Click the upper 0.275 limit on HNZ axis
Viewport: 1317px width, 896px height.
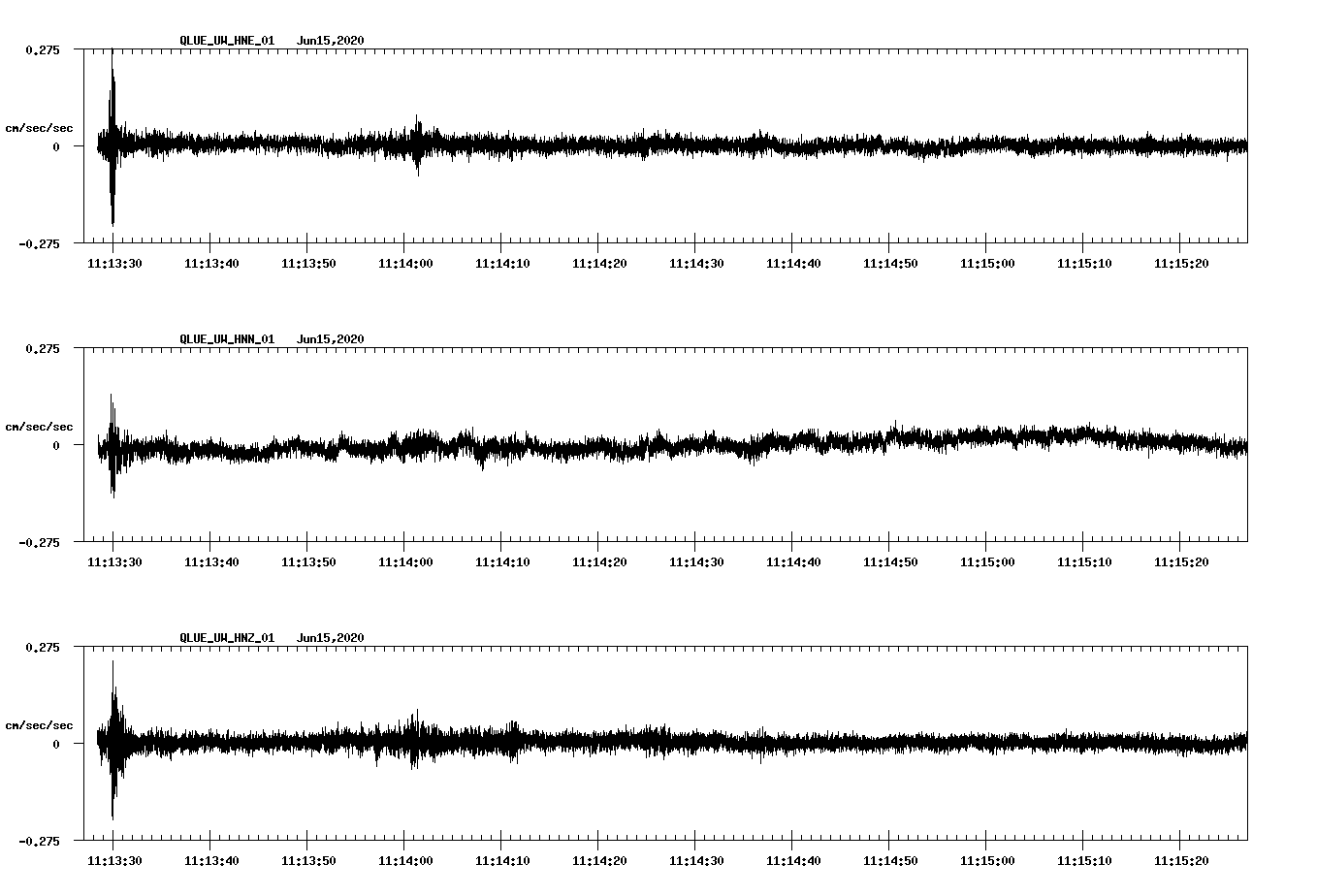[42, 647]
